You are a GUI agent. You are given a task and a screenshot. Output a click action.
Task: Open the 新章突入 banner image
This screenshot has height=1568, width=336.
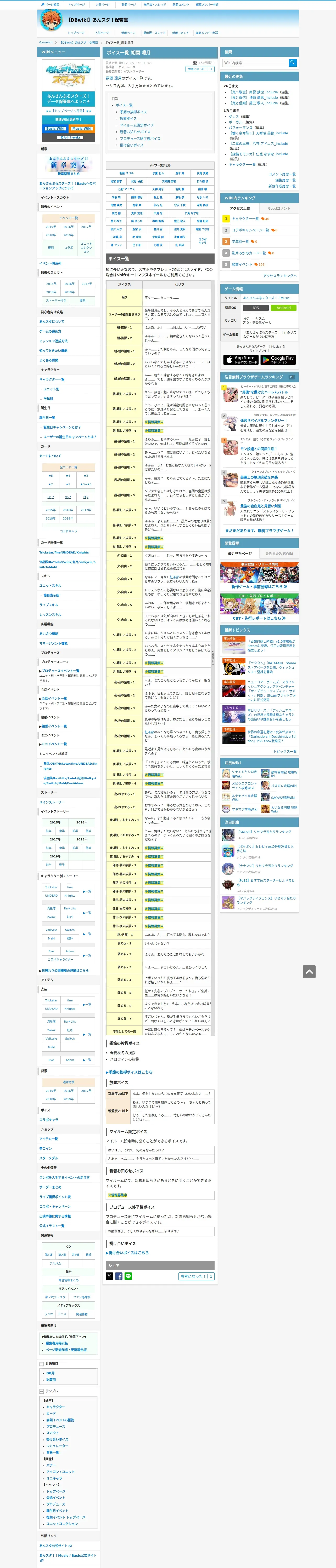(68, 164)
